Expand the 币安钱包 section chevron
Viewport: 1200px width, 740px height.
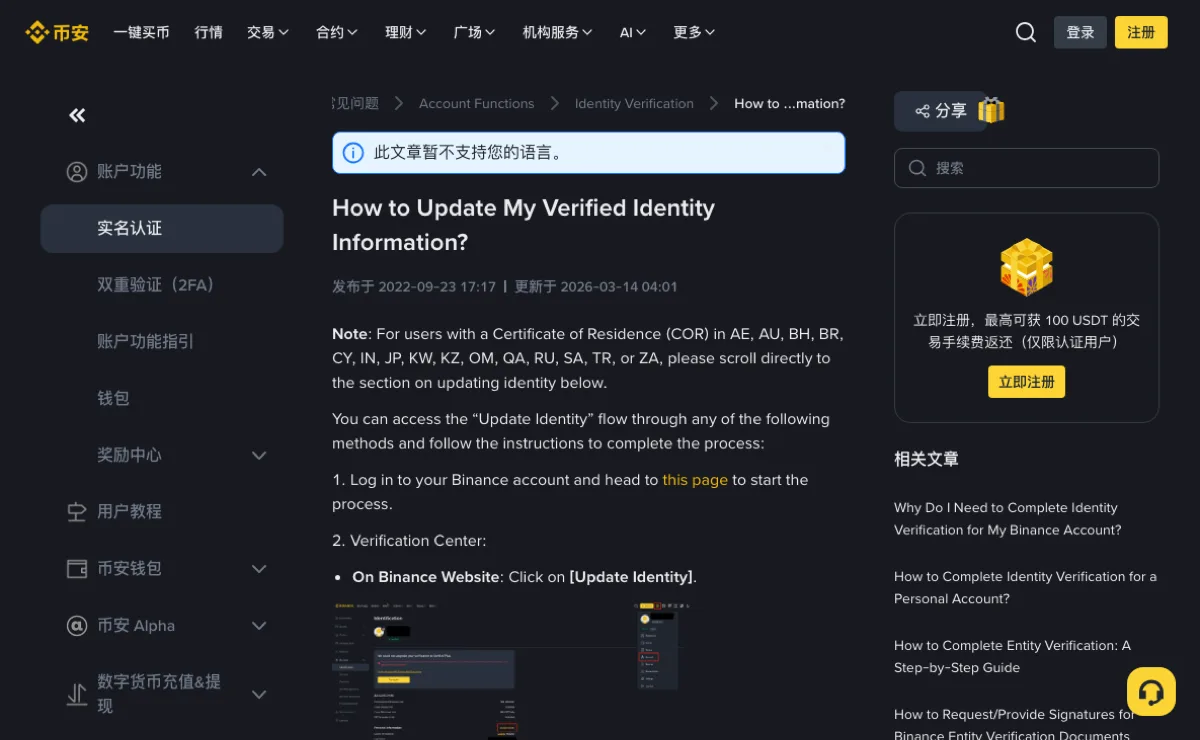[259, 569]
